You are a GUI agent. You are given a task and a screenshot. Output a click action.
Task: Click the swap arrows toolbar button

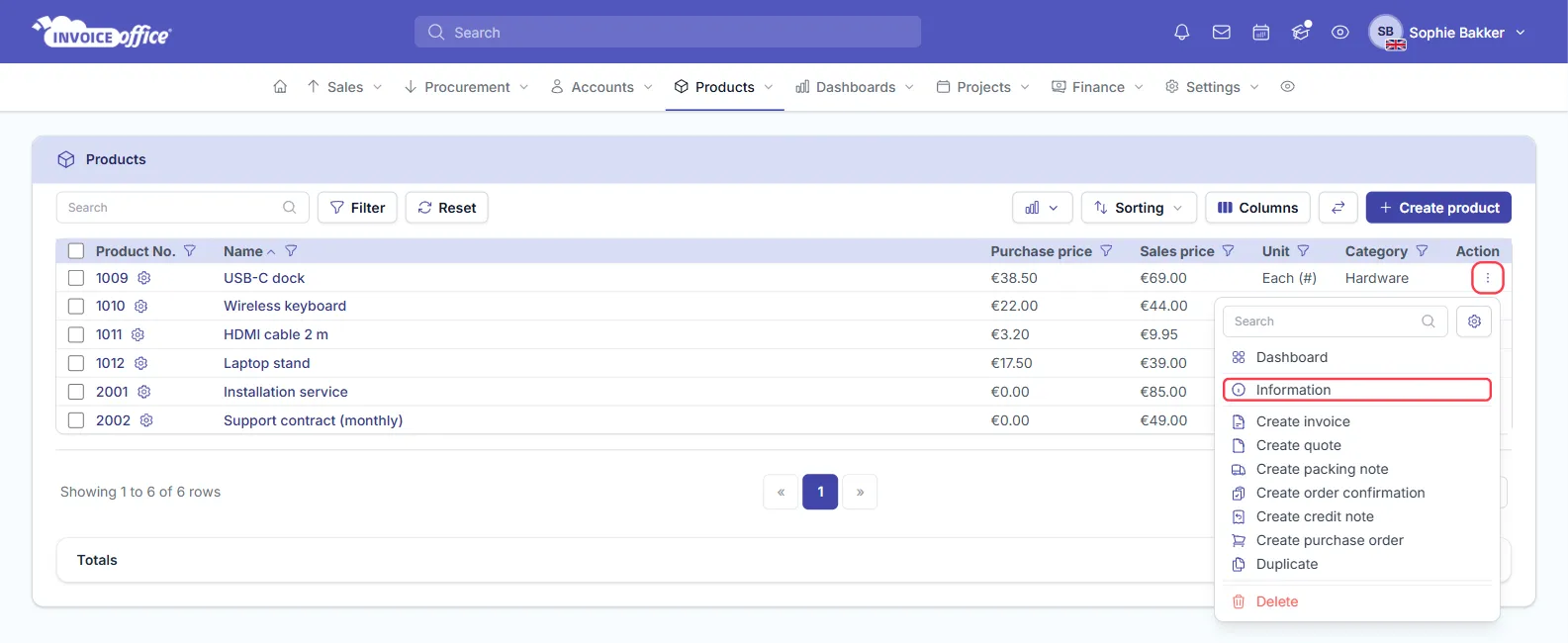click(x=1337, y=208)
